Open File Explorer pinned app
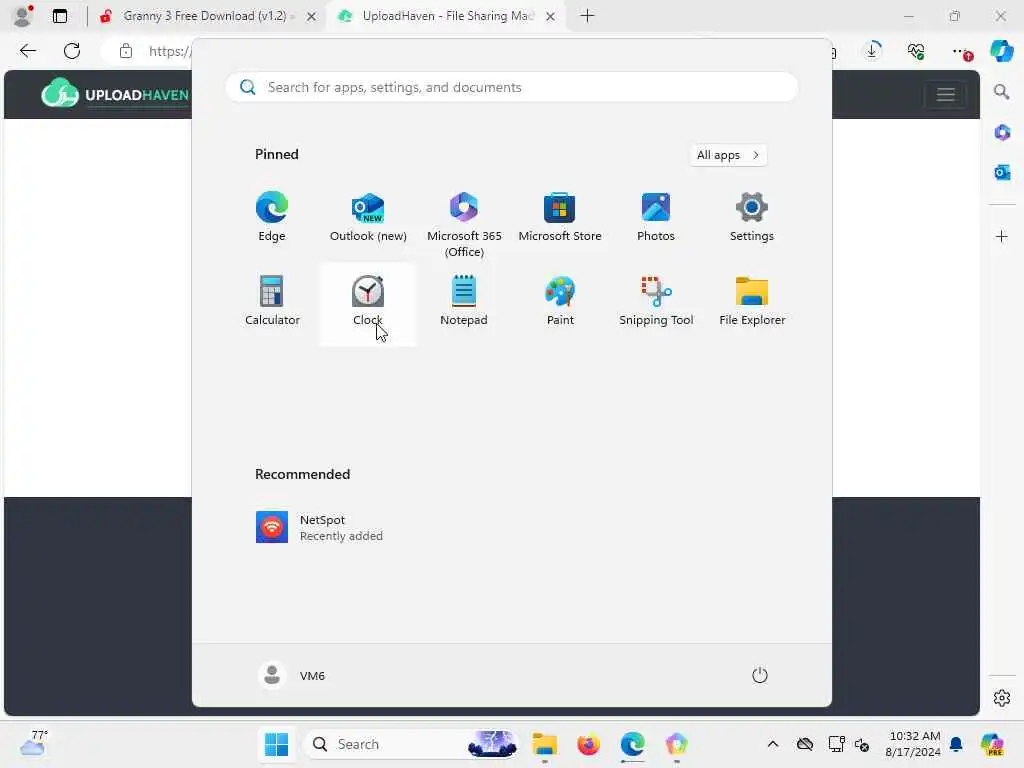 (x=752, y=301)
